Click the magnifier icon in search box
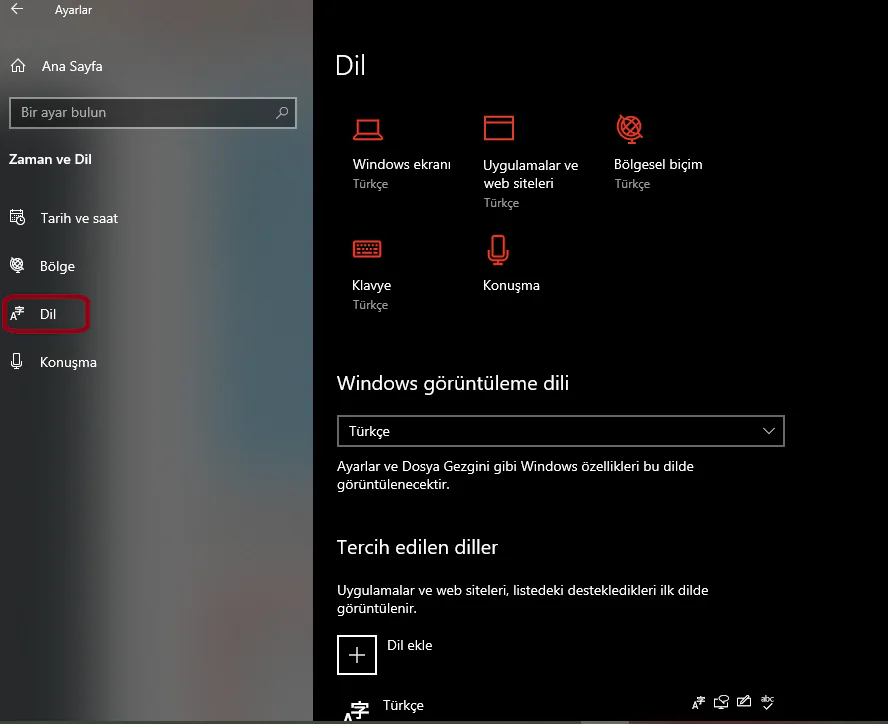Image resolution: width=888 pixels, height=724 pixels. (x=283, y=113)
